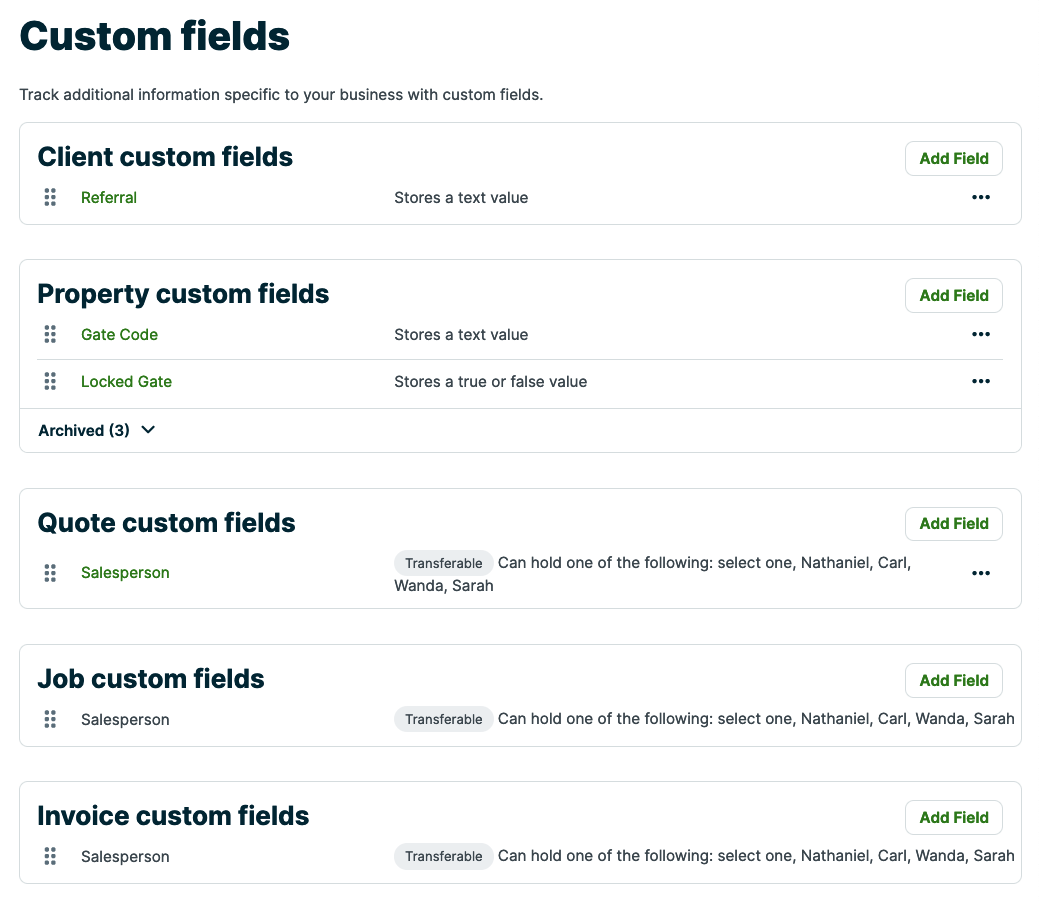Open the Referral custom field link
The width and height of the screenshot is (1039, 901).
pyautogui.click(x=109, y=198)
